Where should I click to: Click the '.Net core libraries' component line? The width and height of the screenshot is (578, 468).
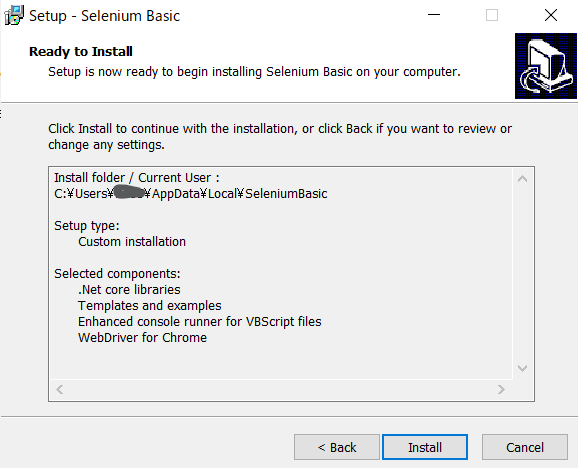point(129,290)
